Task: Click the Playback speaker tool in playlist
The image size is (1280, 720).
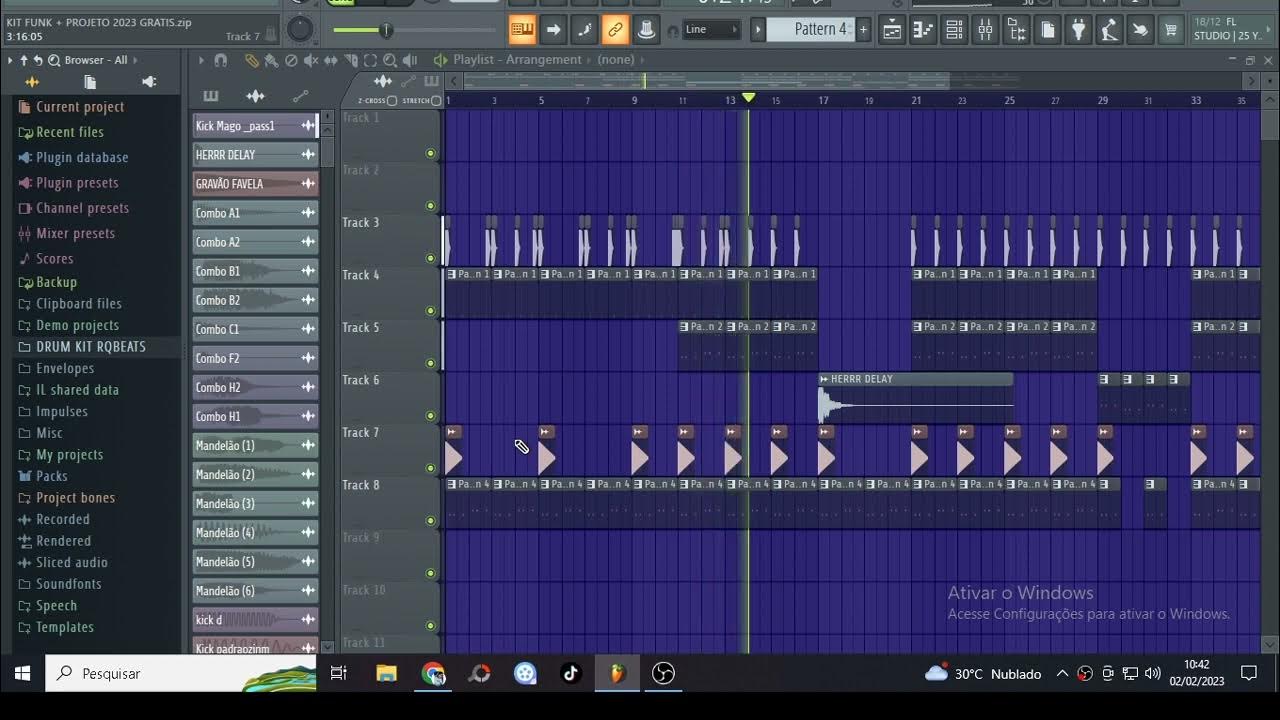Action: [x=410, y=61]
